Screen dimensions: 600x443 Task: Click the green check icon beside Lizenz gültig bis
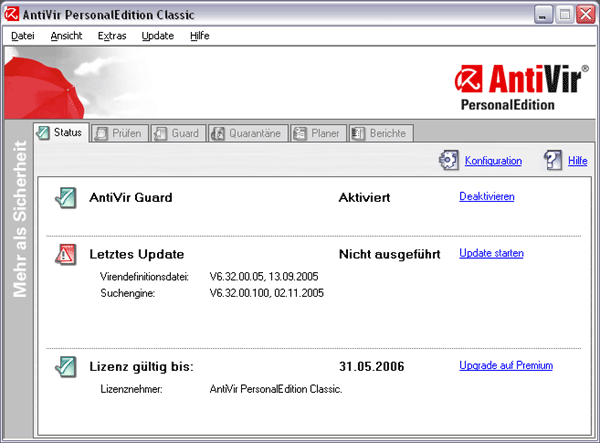coord(66,367)
